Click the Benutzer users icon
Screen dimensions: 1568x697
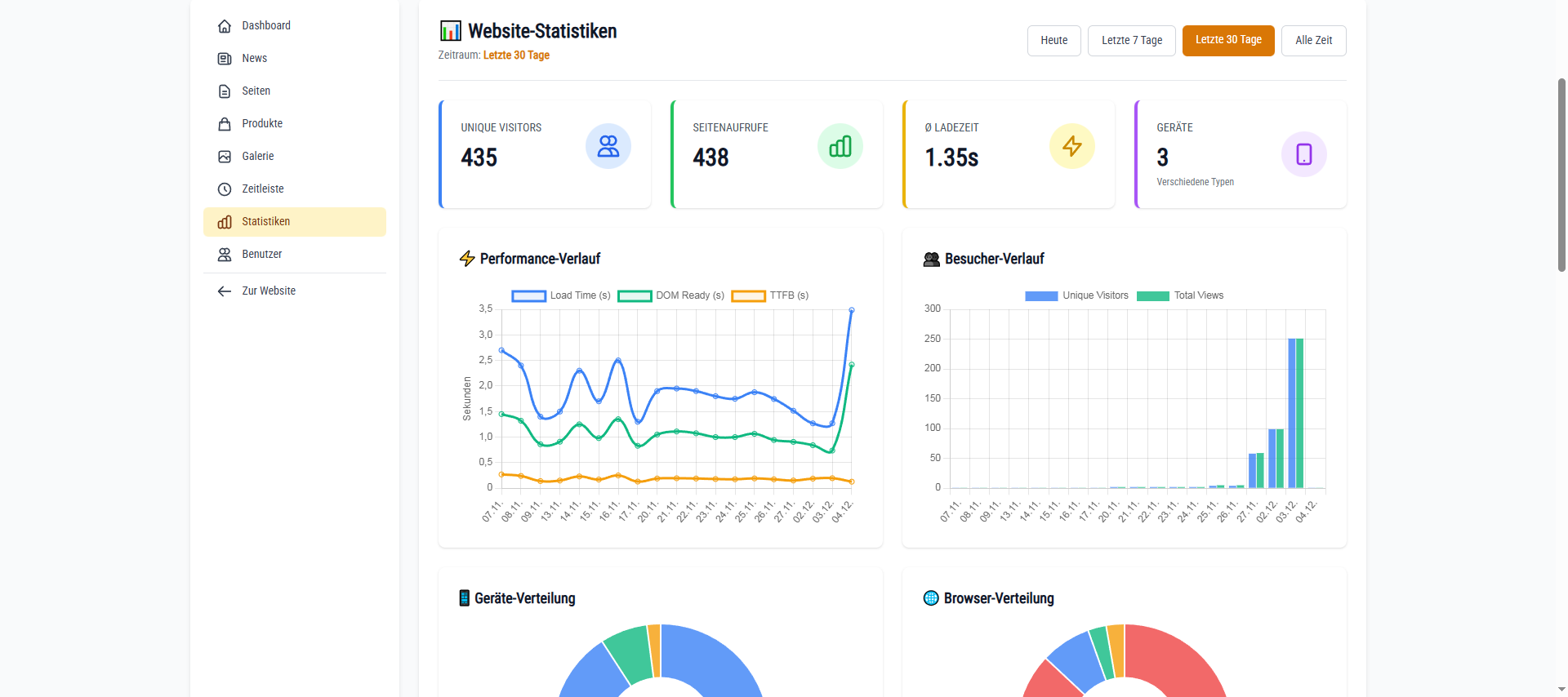[225, 255]
